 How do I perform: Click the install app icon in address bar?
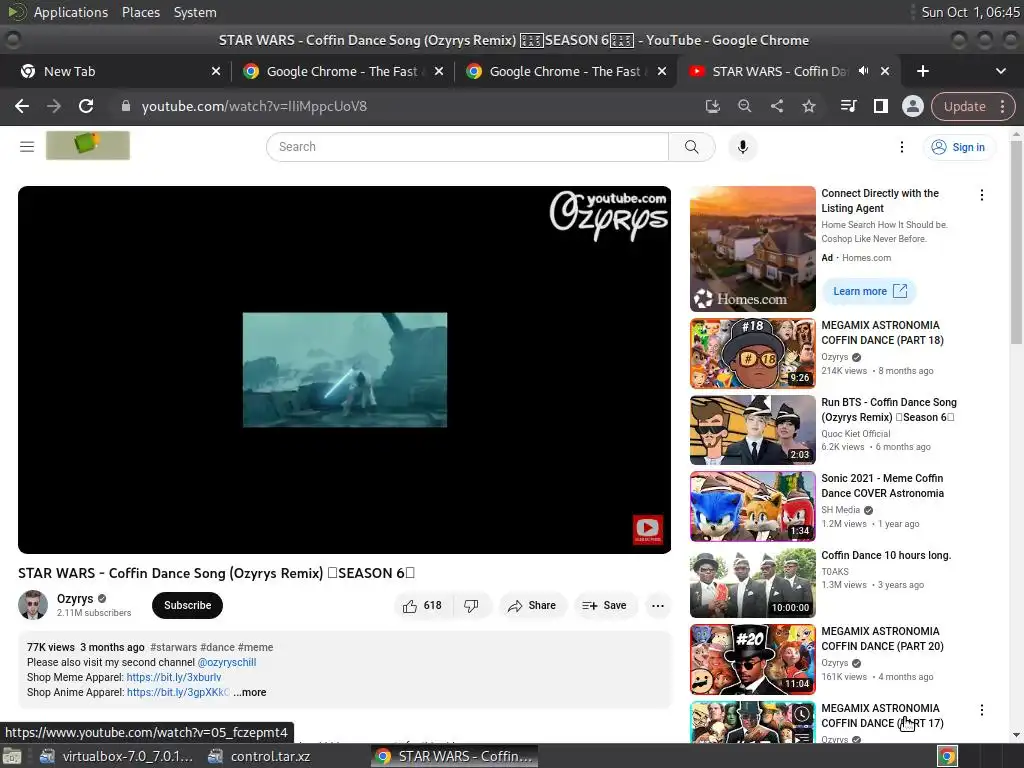coord(712,106)
